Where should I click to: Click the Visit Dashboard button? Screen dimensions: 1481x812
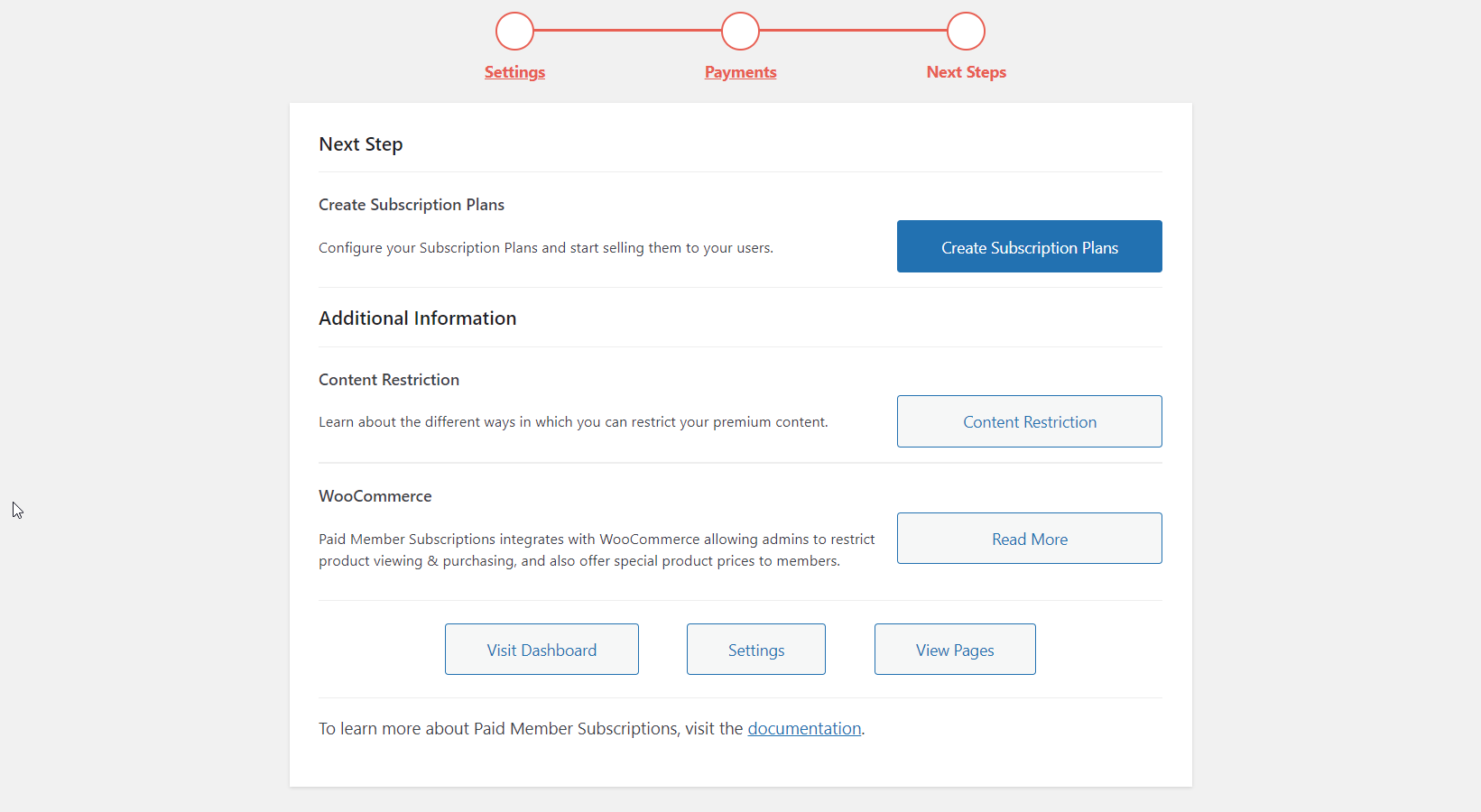coord(541,649)
